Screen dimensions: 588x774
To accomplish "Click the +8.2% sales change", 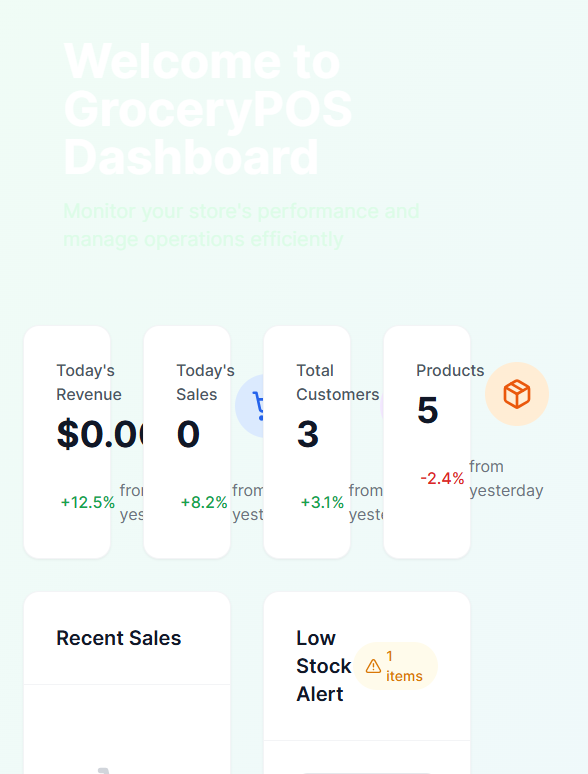I will [204, 503].
